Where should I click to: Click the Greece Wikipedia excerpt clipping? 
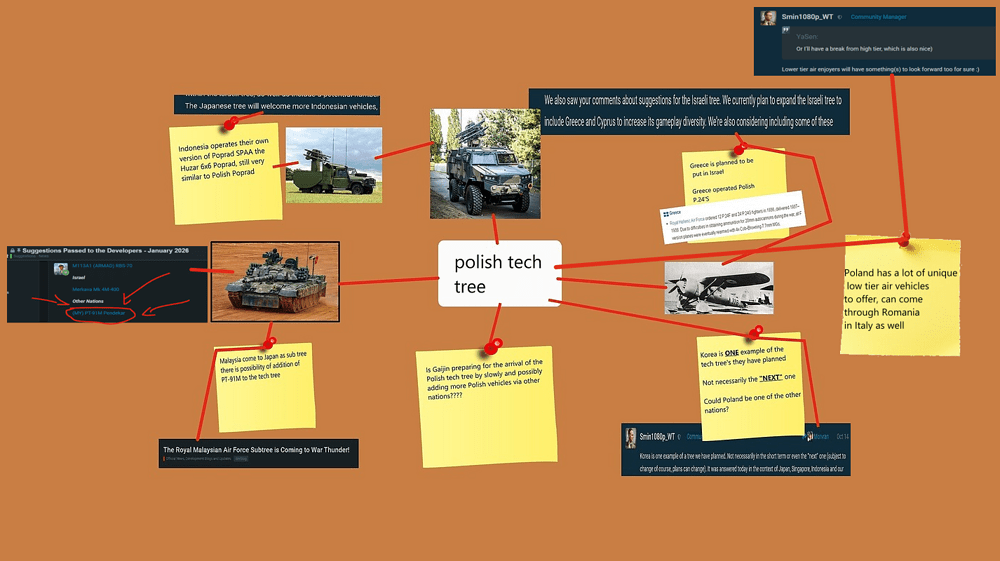point(723,217)
